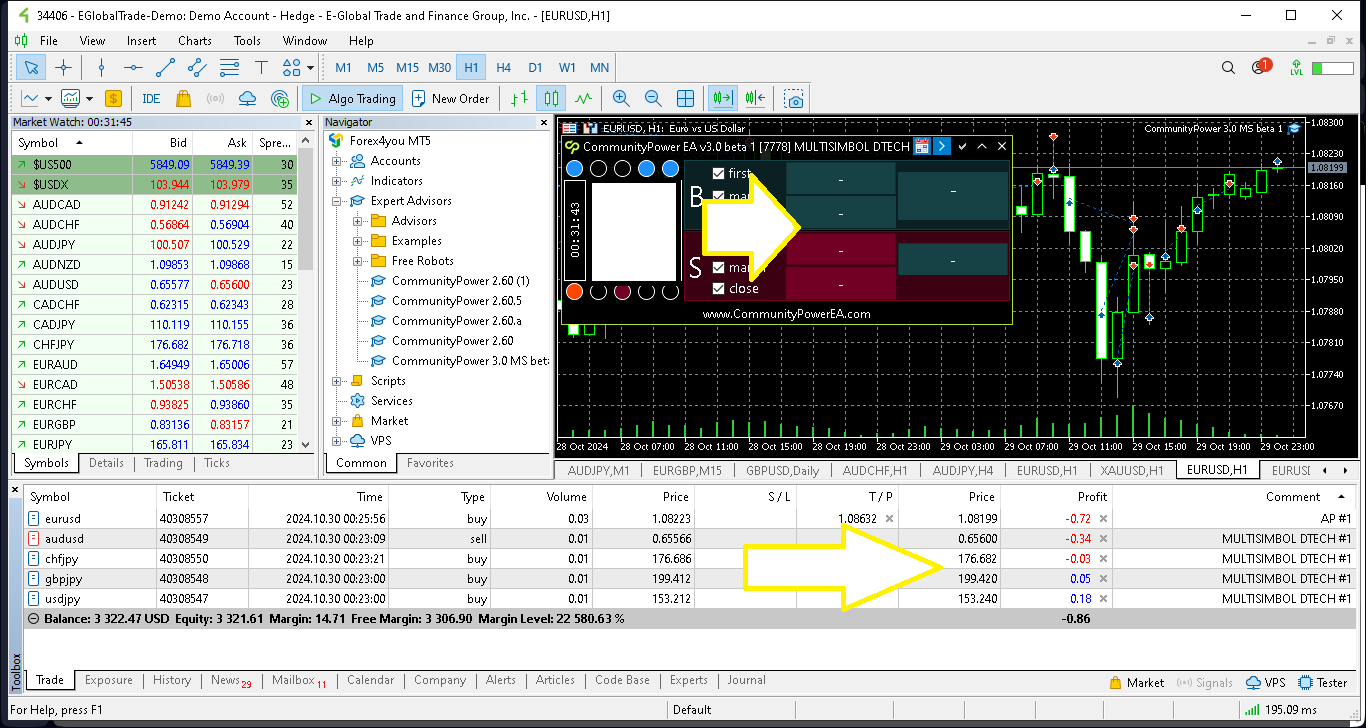This screenshot has height=728, width=1368.
Task: Switch chart to line chart style
Action: click(x=583, y=99)
